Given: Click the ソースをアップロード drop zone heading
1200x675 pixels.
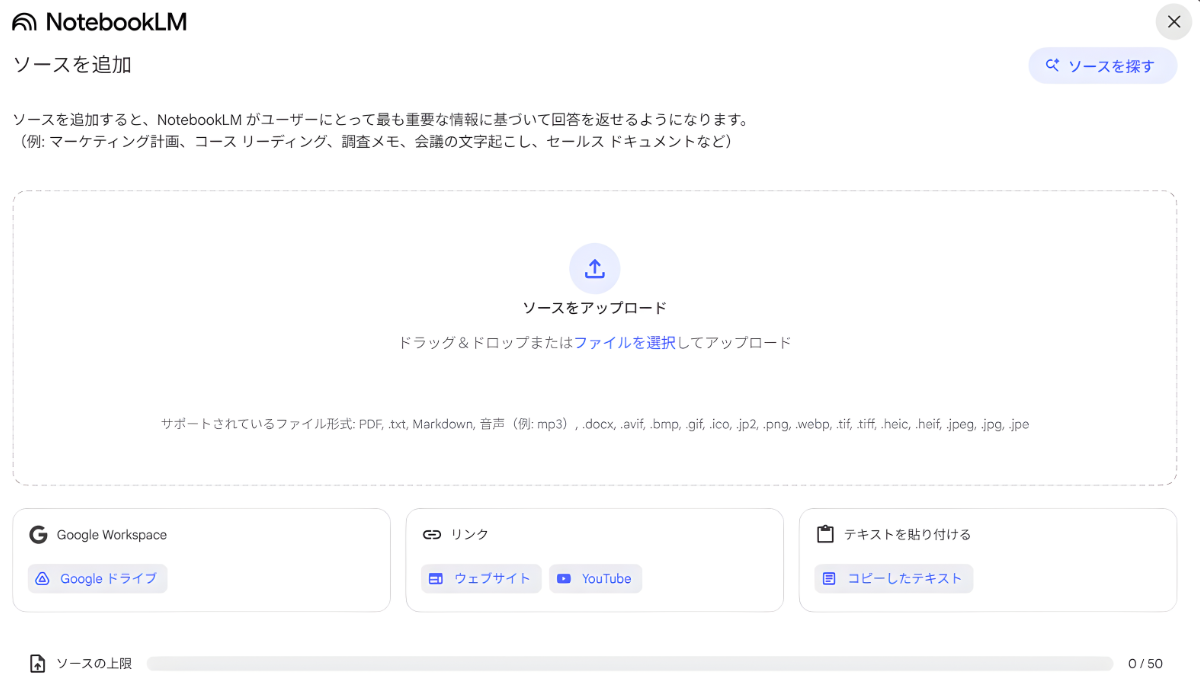Looking at the screenshot, I should [594, 308].
